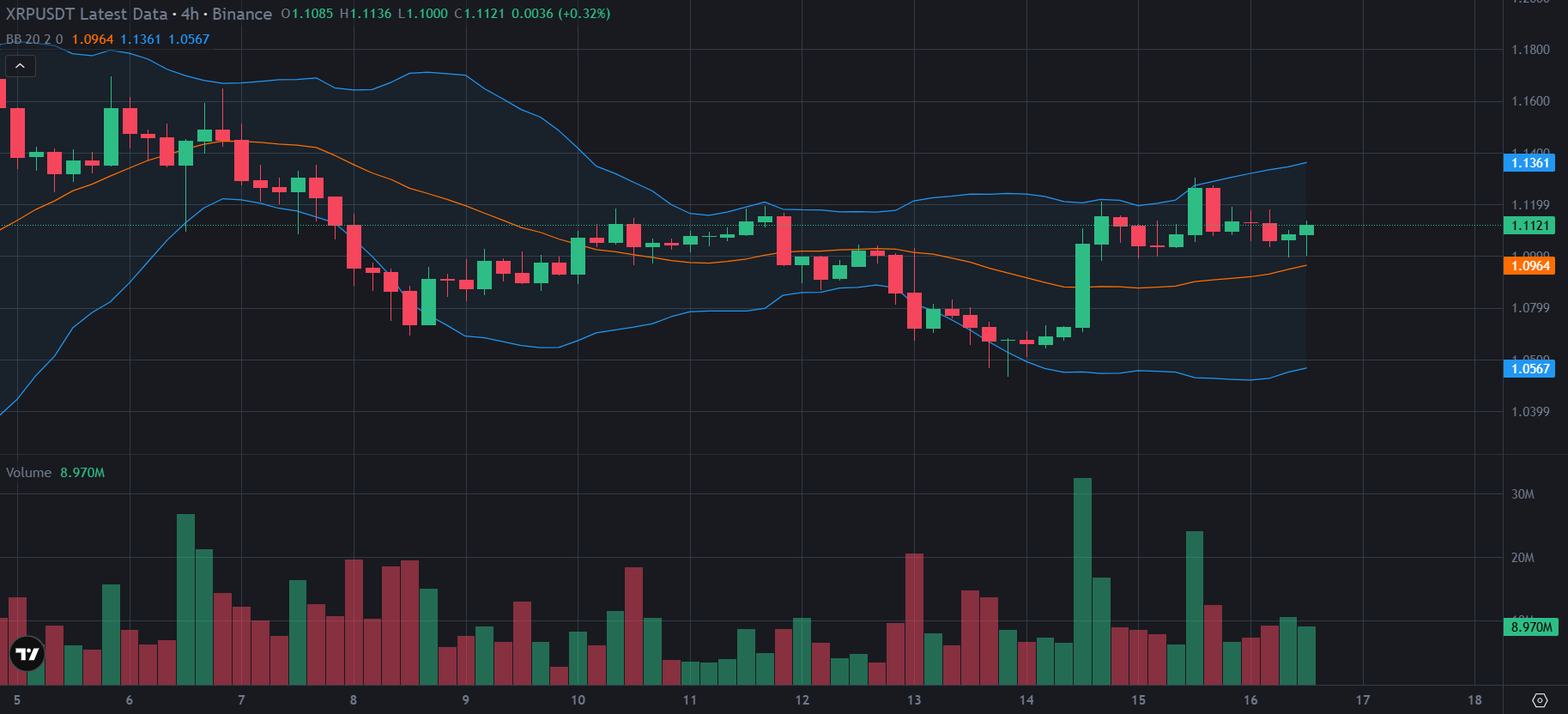The height and width of the screenshot is (714, 1568).
Task: Click the last green candle at current price
Action: point(1307,229)
